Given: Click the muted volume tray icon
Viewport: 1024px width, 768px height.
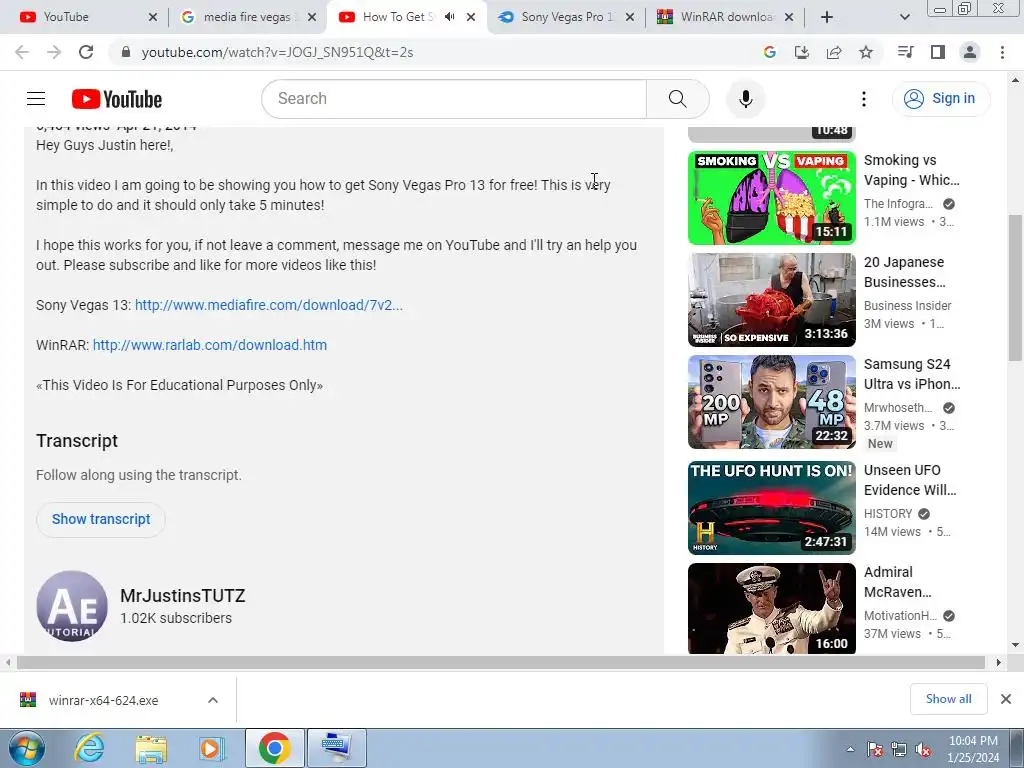Looking at the screenshot, I should 923,750.
